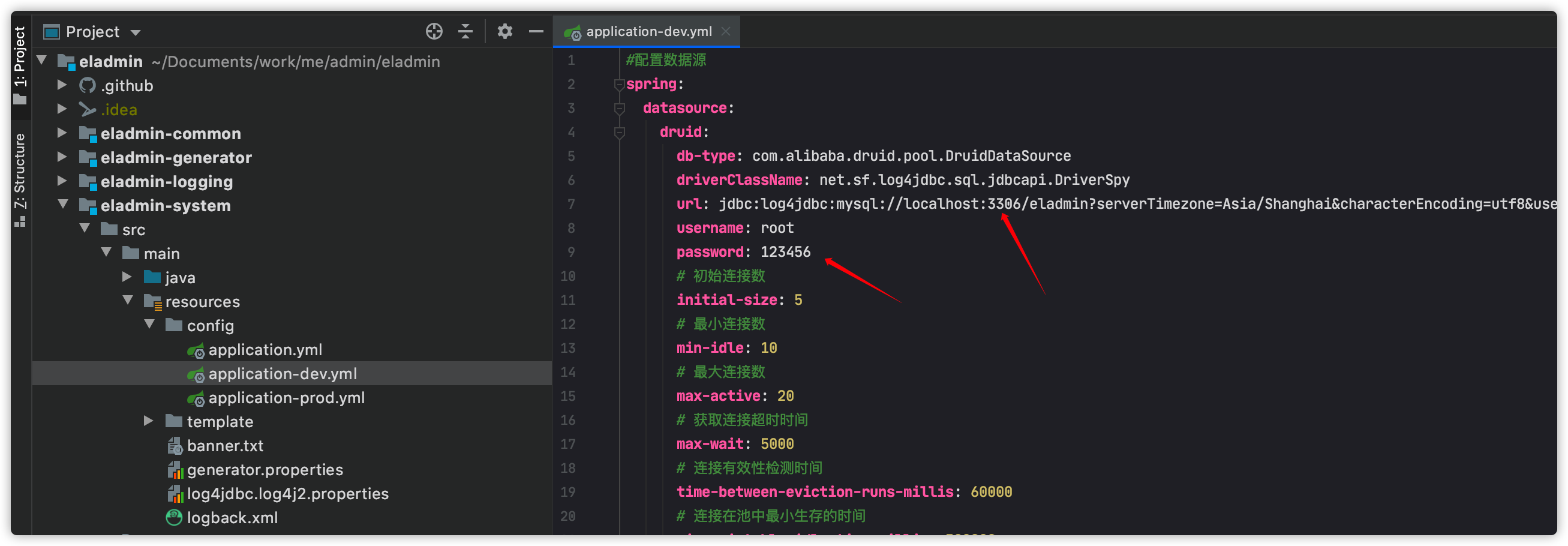The width and height of the screenshot is (1568, 546).
Task: Open banner.txt file
Action: 224,446
